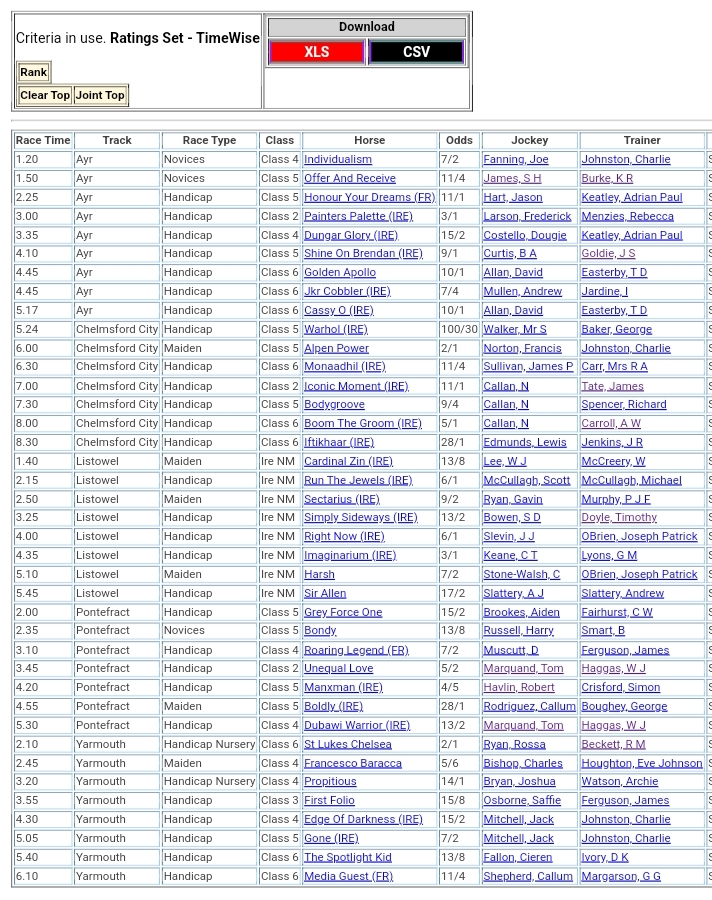Select horse Painters Palette (IRE)
Viewport: 712px width, 900px height.
click(x=358, y=217)
